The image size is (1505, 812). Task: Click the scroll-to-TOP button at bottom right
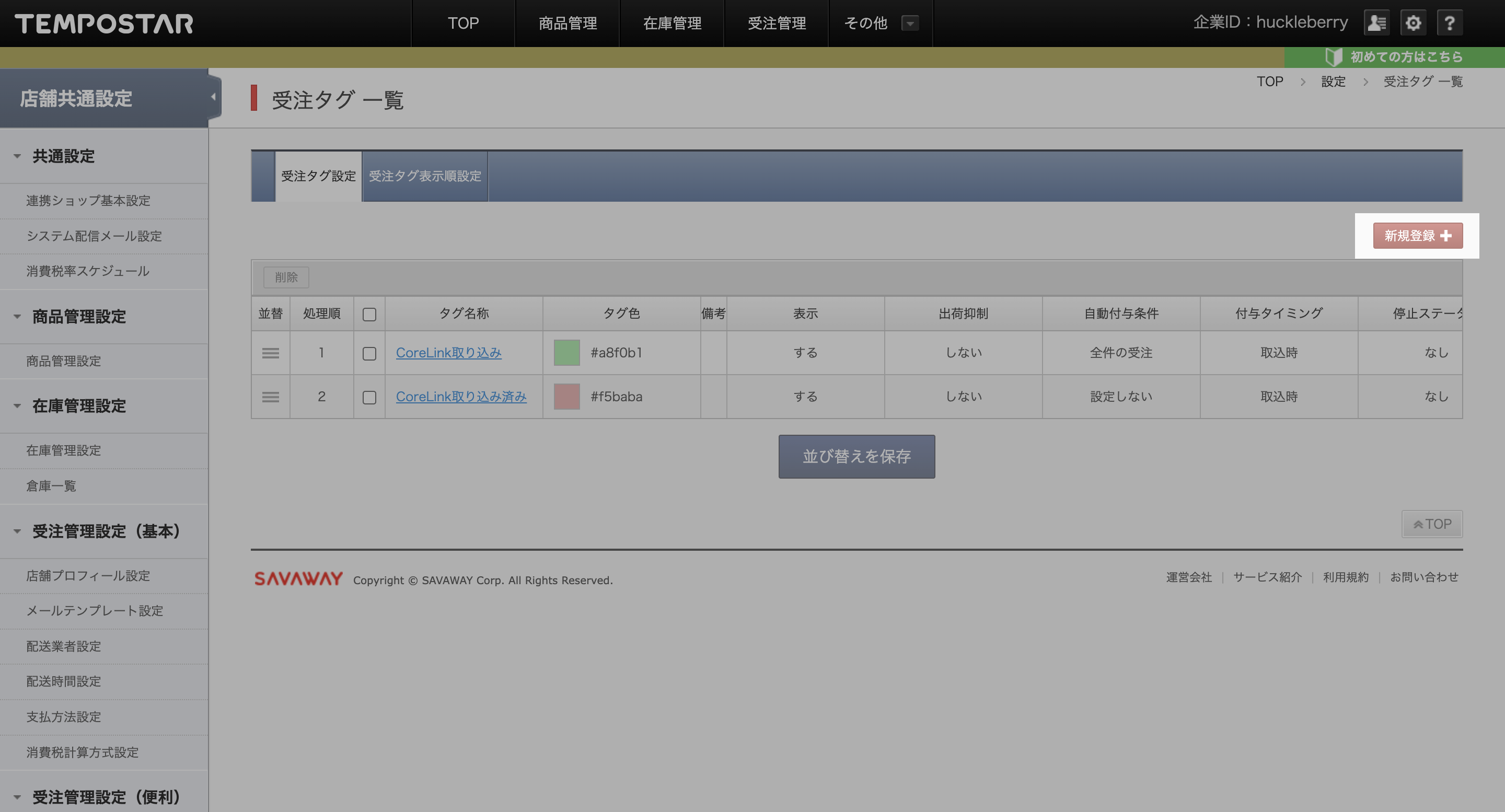[1431, 524]
